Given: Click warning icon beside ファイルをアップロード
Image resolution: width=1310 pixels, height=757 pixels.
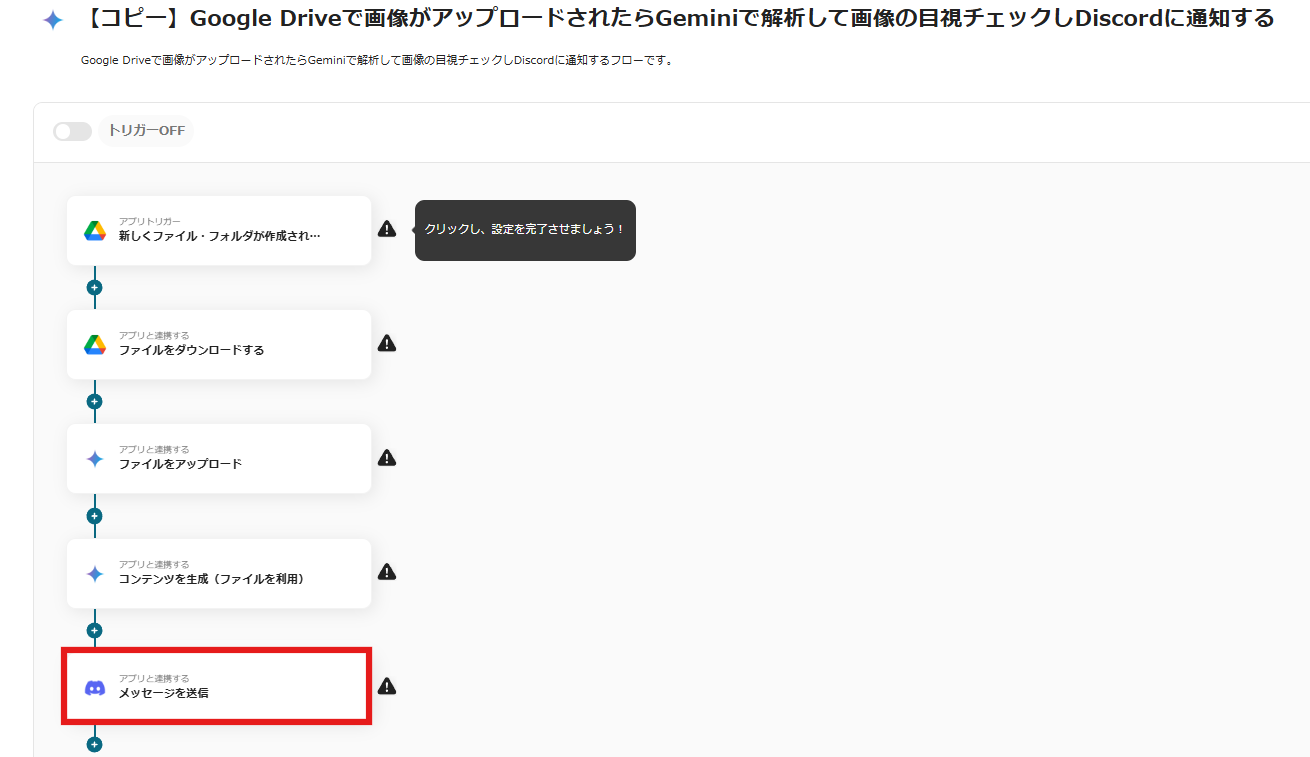Looking at the screenshot, I should [387, 458].
